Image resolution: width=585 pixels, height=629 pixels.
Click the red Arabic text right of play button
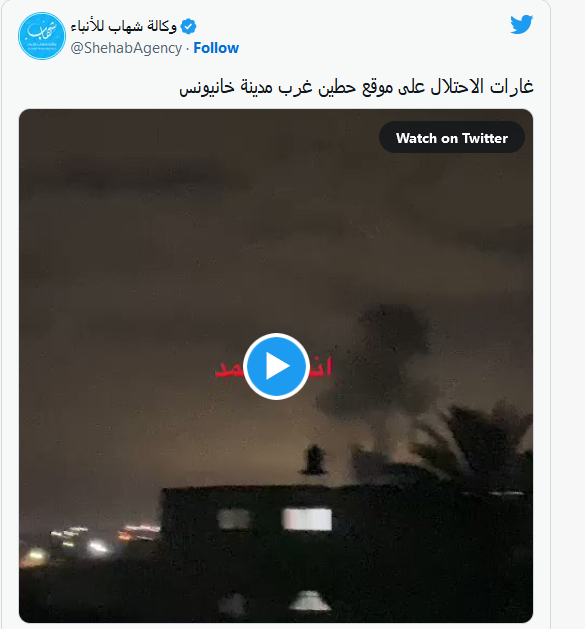pos(320,368)
